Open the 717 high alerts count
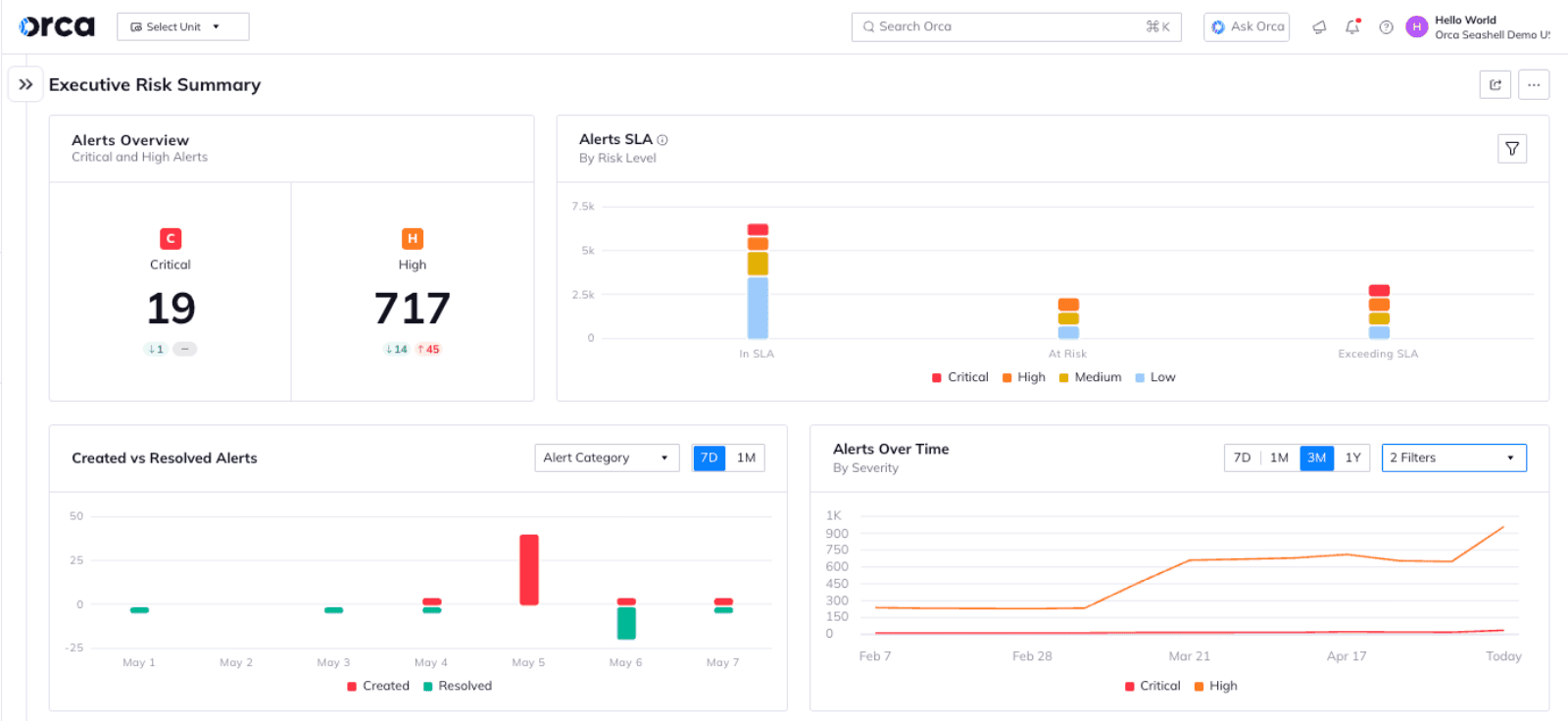 (413, 309)
